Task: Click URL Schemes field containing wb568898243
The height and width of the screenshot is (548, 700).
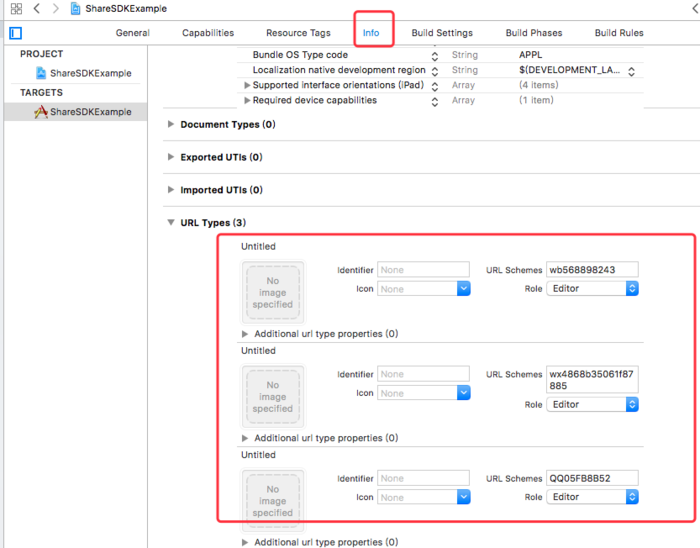Action: pyautogui.click(x=592, y=270)
